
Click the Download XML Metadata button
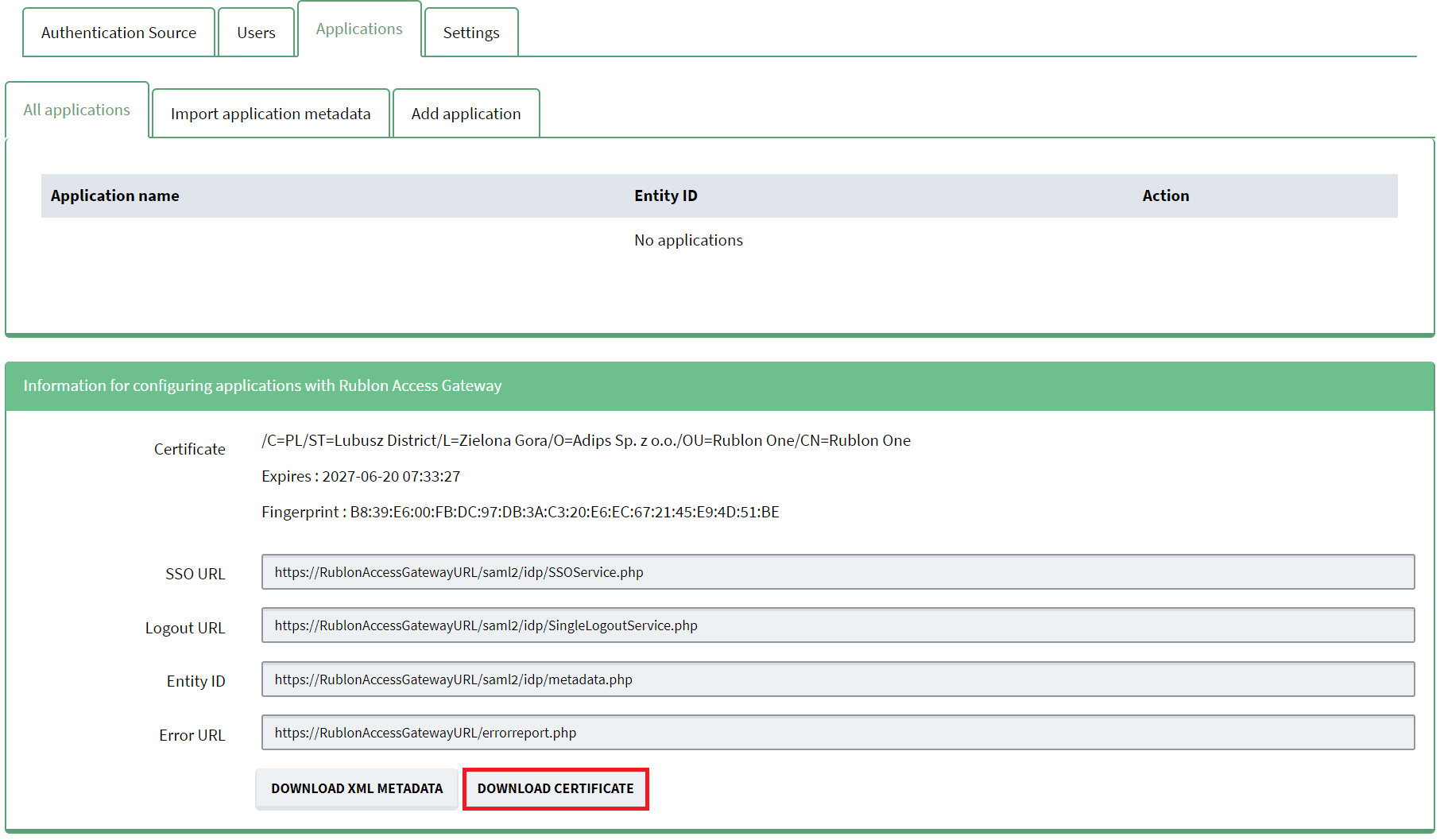click(x=357, y=788)
